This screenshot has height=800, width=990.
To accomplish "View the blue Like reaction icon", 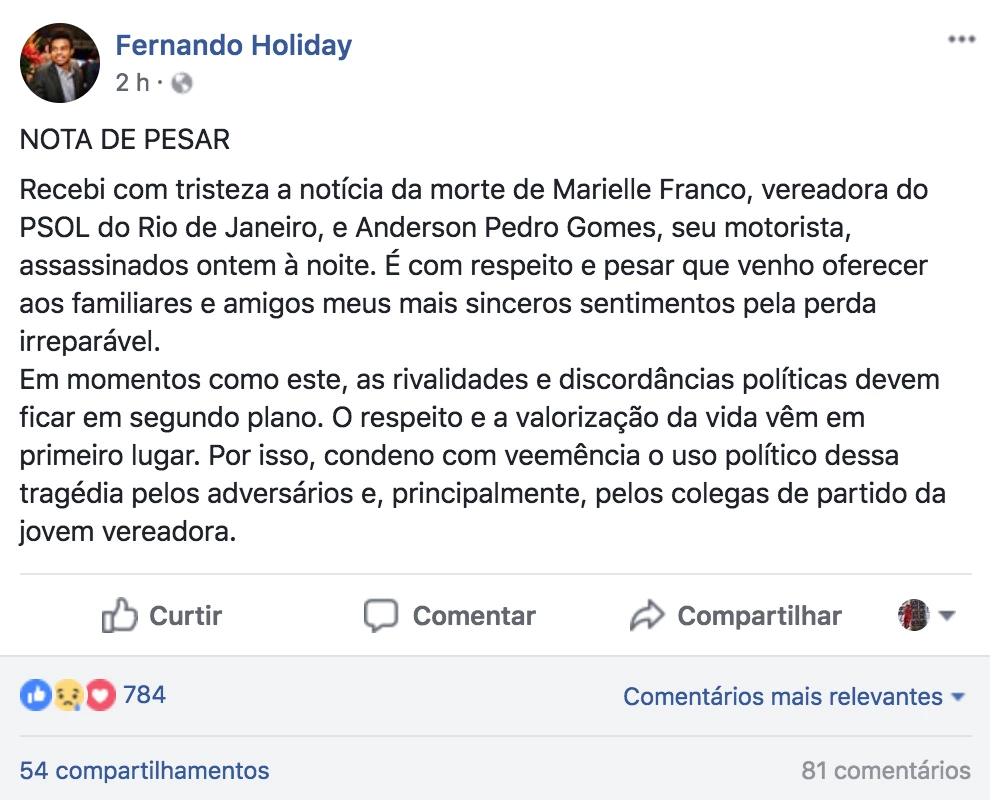I will (x=37, y=695).
